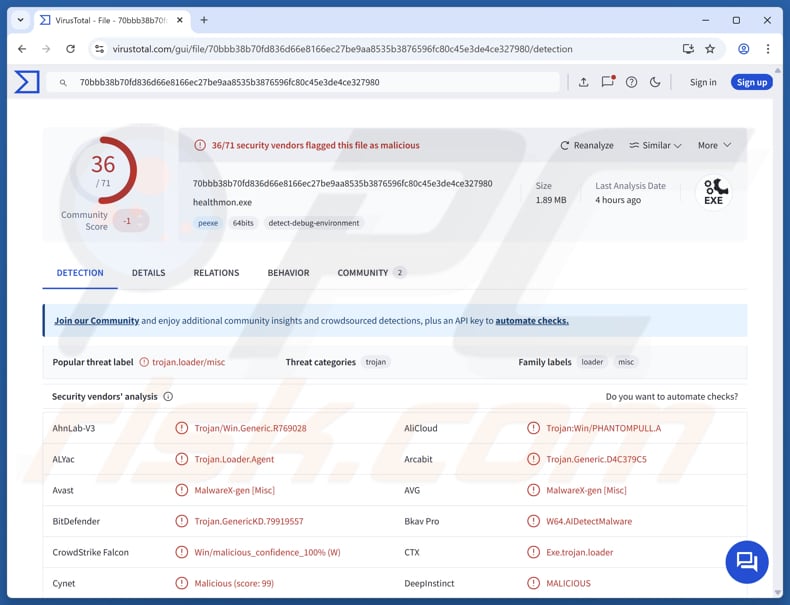Click the Reanalyze button
This screenshot has width=790, height=605.
pos(587,145)
